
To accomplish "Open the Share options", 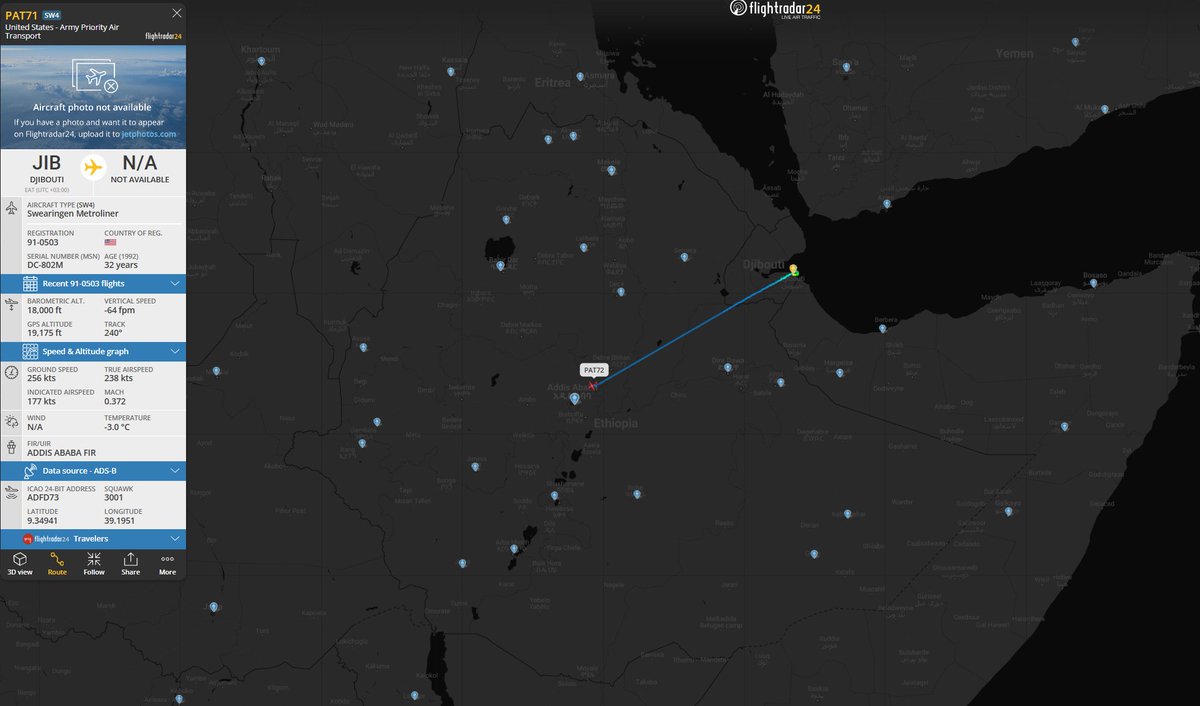I will click(x=130, y=564).
